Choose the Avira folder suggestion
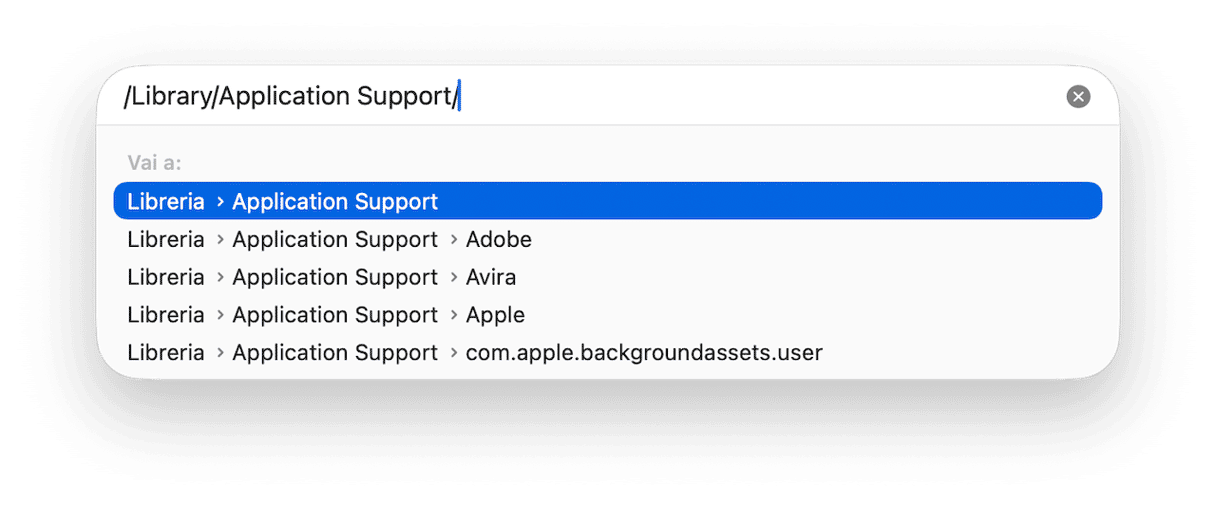 pos(608,277)
